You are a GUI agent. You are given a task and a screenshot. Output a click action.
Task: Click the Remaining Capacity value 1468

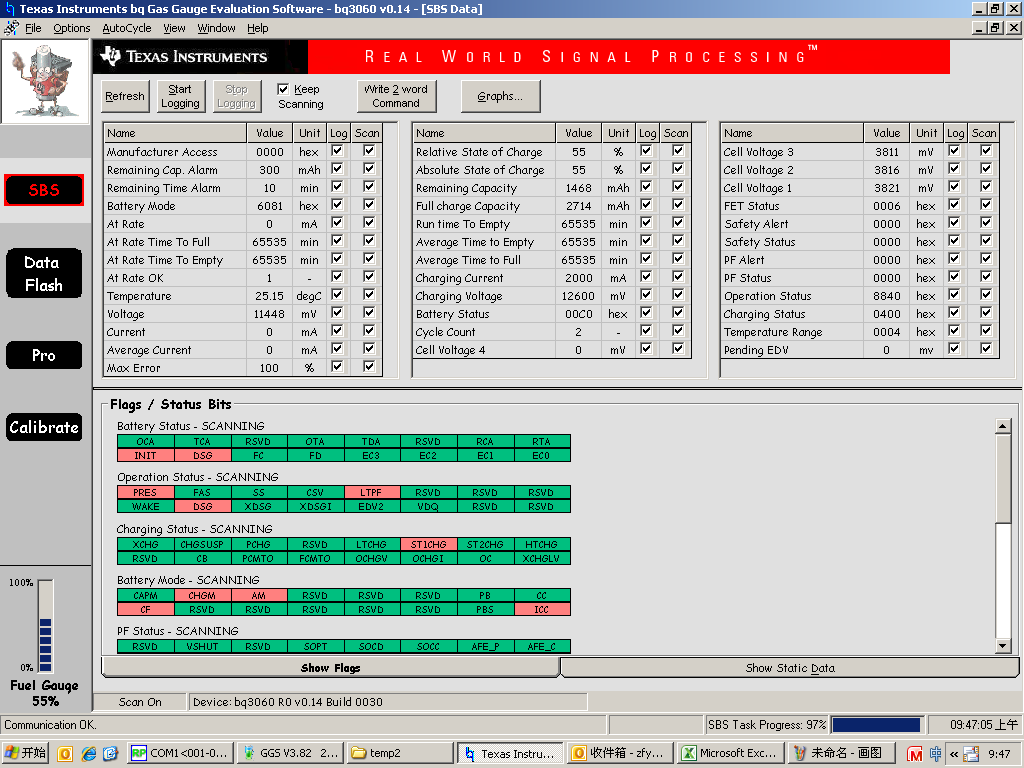(x=578, y=188)
